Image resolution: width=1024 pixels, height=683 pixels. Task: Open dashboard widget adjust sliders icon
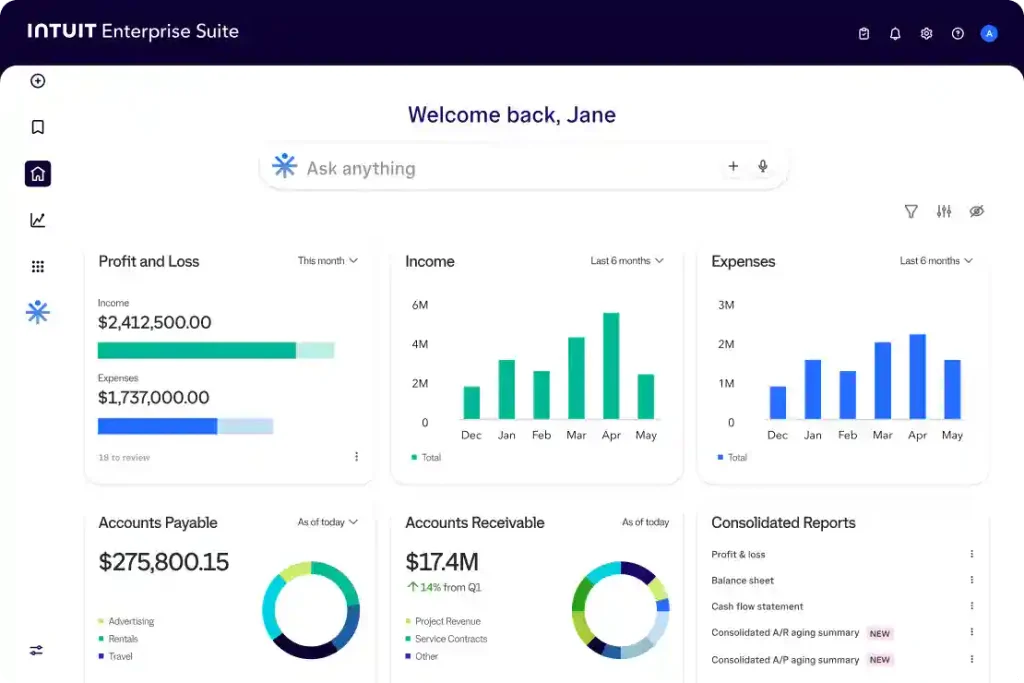point(944,211)
